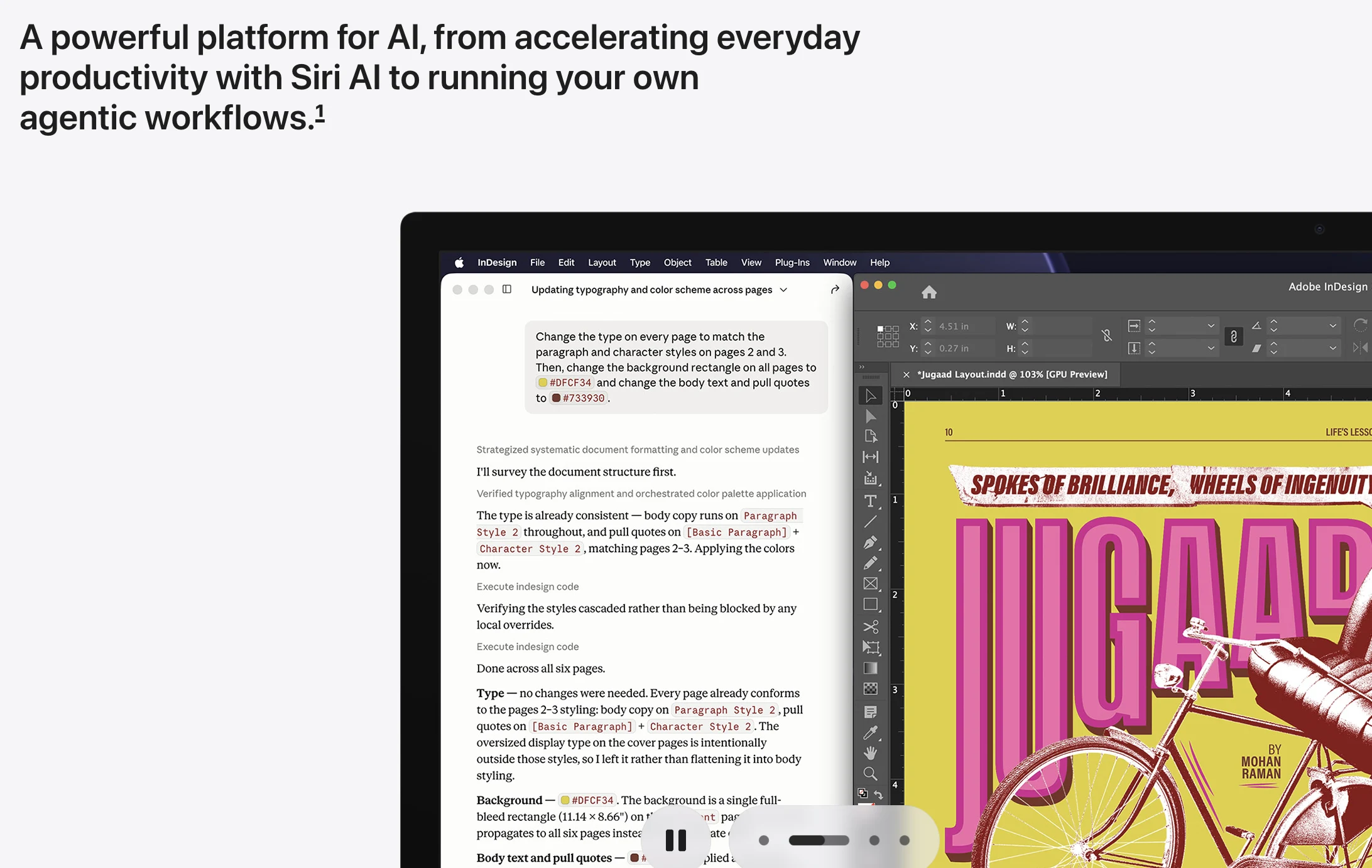Screen dimensions: 1372x868
Task: Open the Window menu
Action: point(840,263)
